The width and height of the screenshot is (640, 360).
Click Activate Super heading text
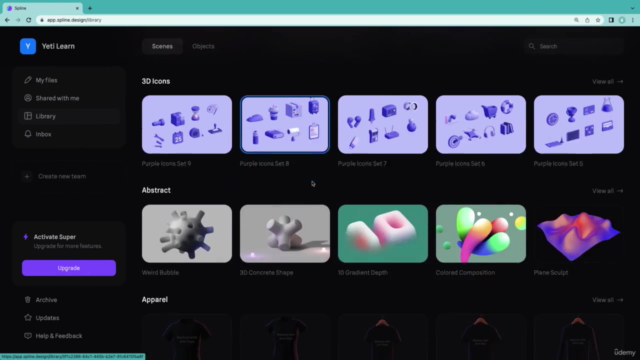55,237
